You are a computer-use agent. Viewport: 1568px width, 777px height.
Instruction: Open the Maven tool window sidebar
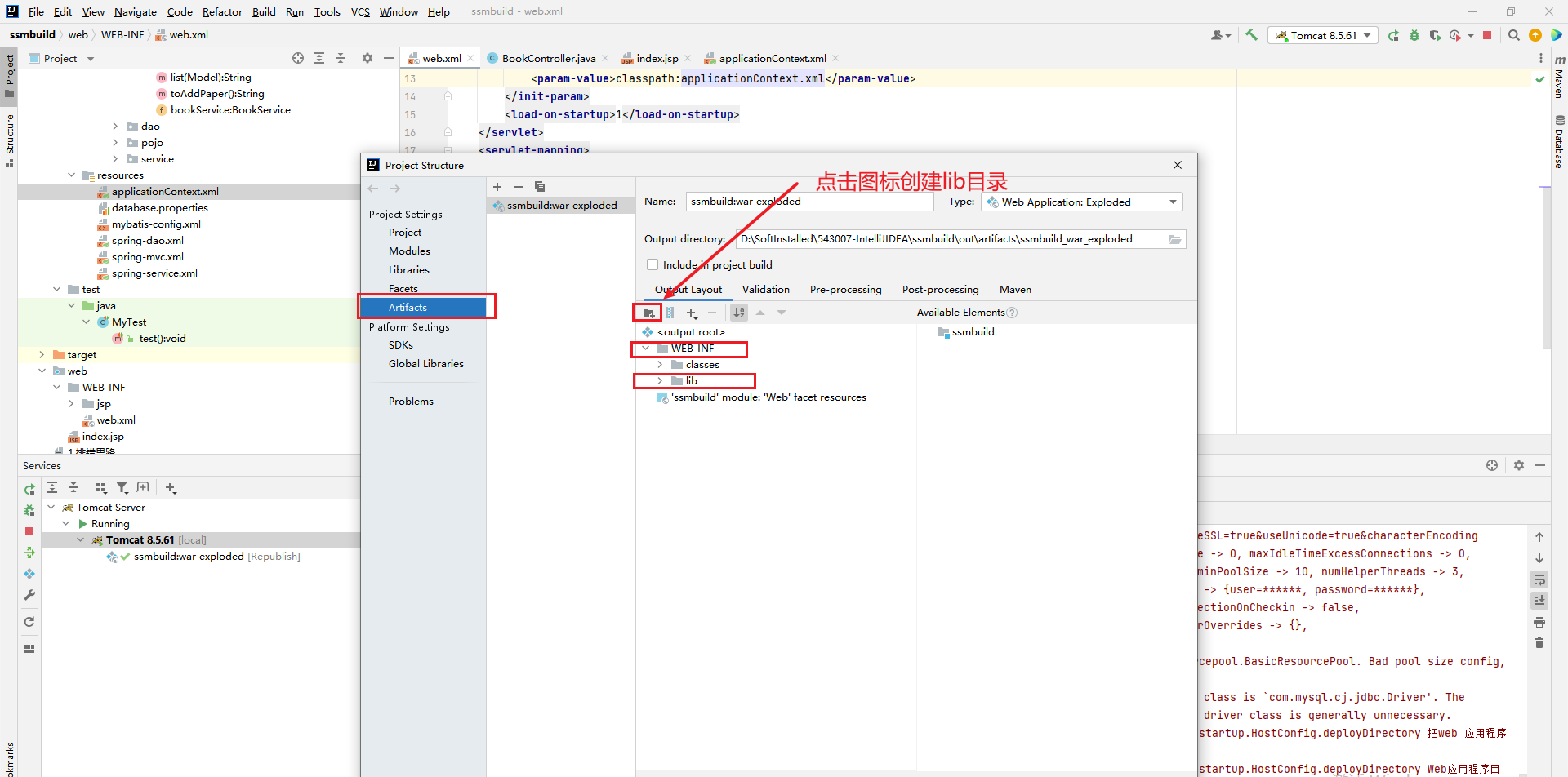click(1559, 76)
